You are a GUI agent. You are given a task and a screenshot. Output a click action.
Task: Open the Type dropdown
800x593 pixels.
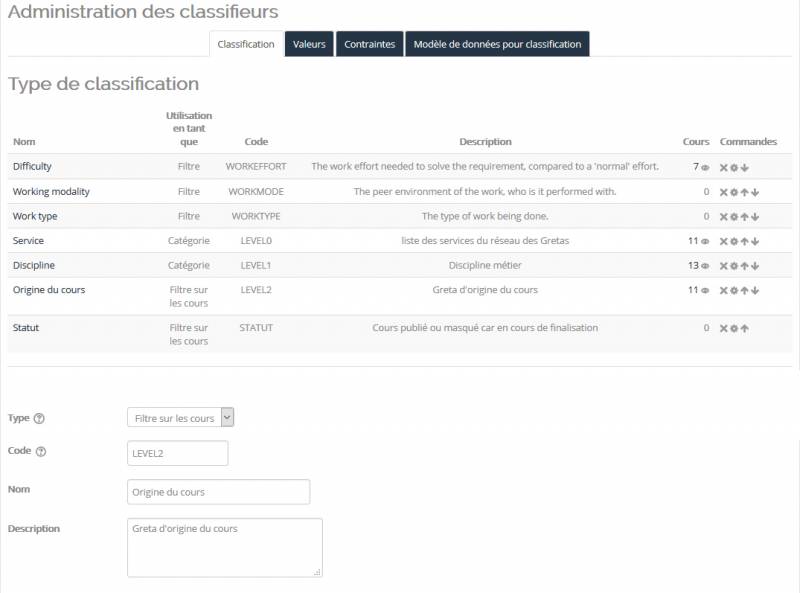[x=180, y=418]
